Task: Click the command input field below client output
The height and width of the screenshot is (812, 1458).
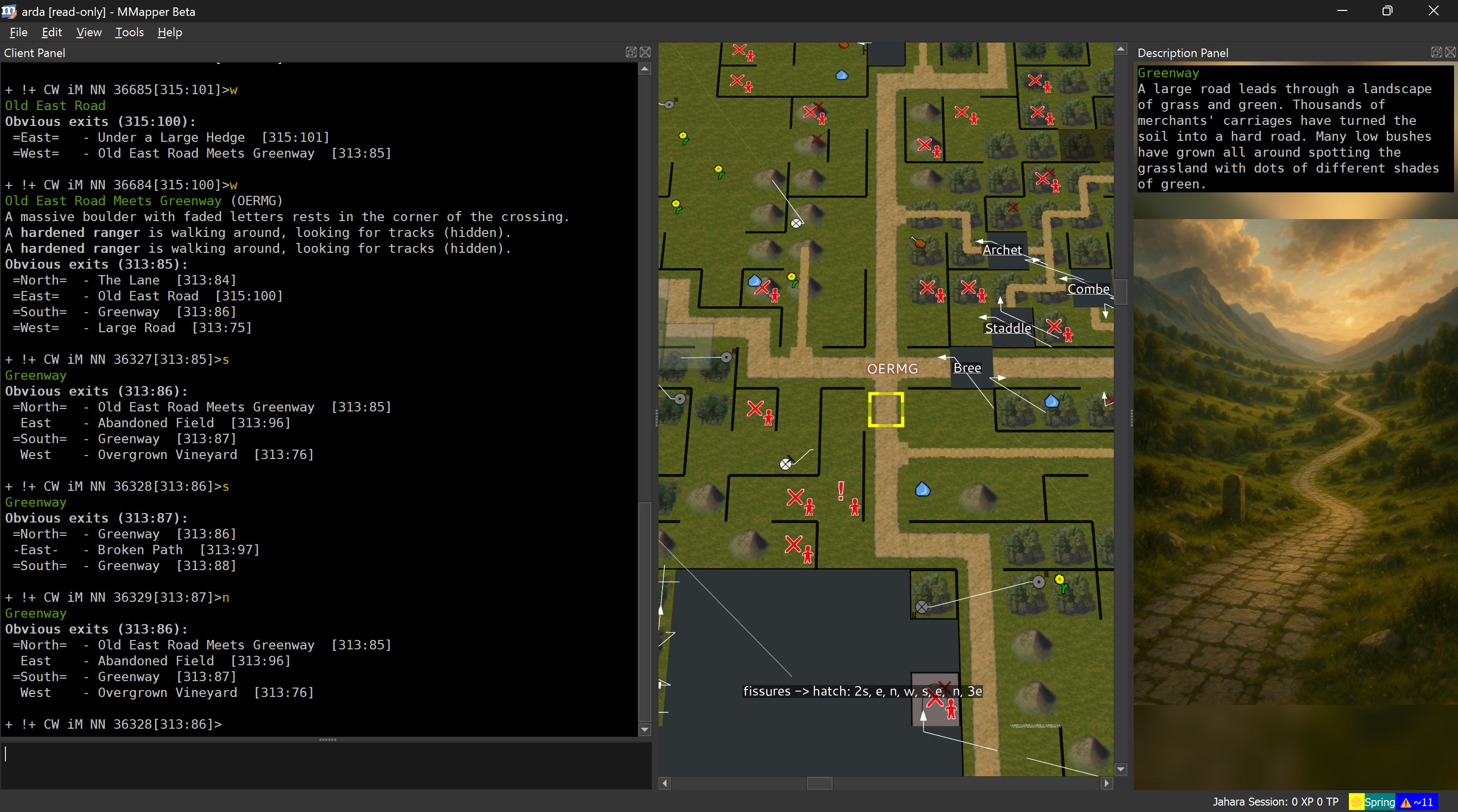Action: 325,764
